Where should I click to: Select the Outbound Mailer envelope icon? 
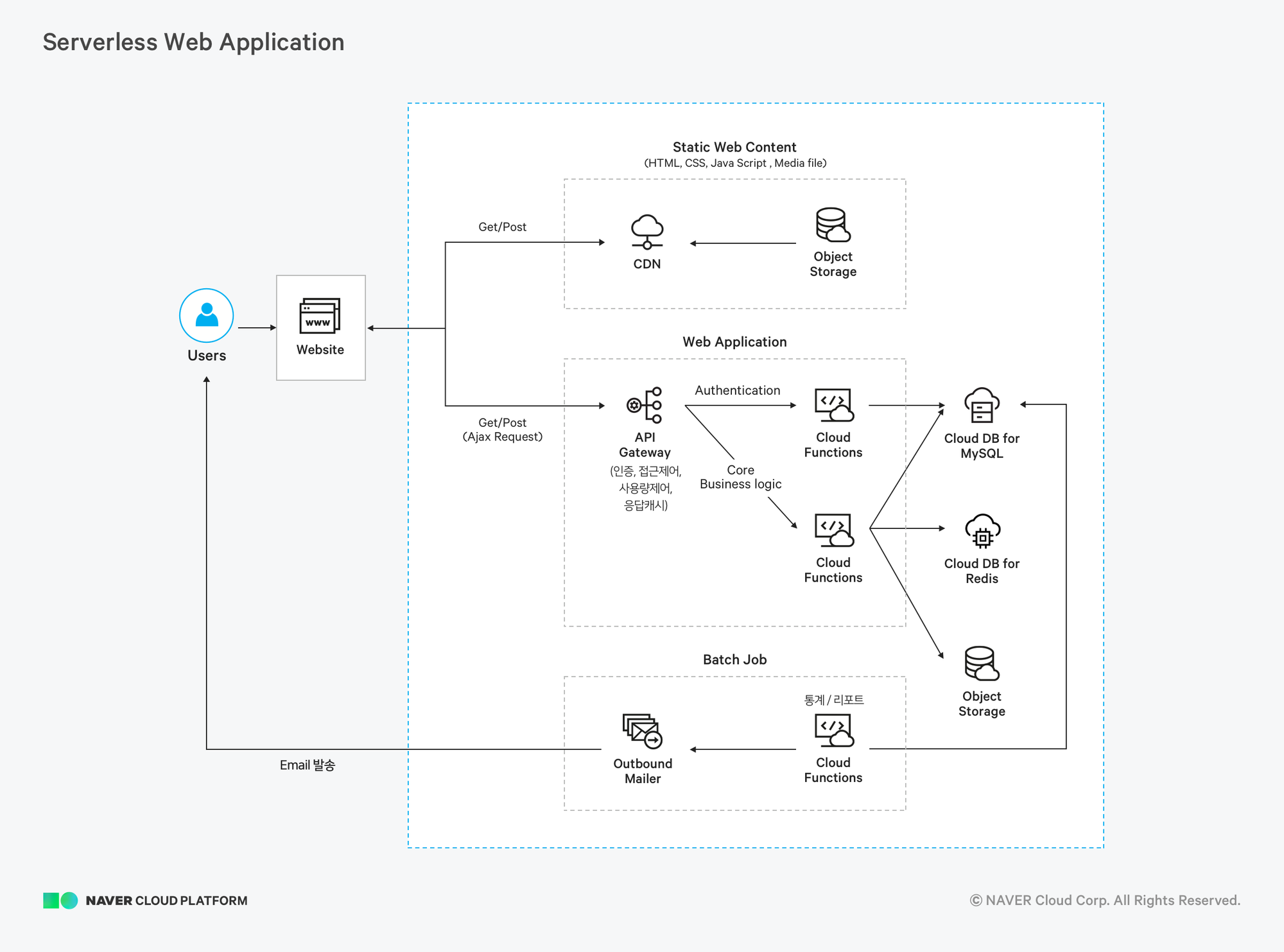[642, 731]
